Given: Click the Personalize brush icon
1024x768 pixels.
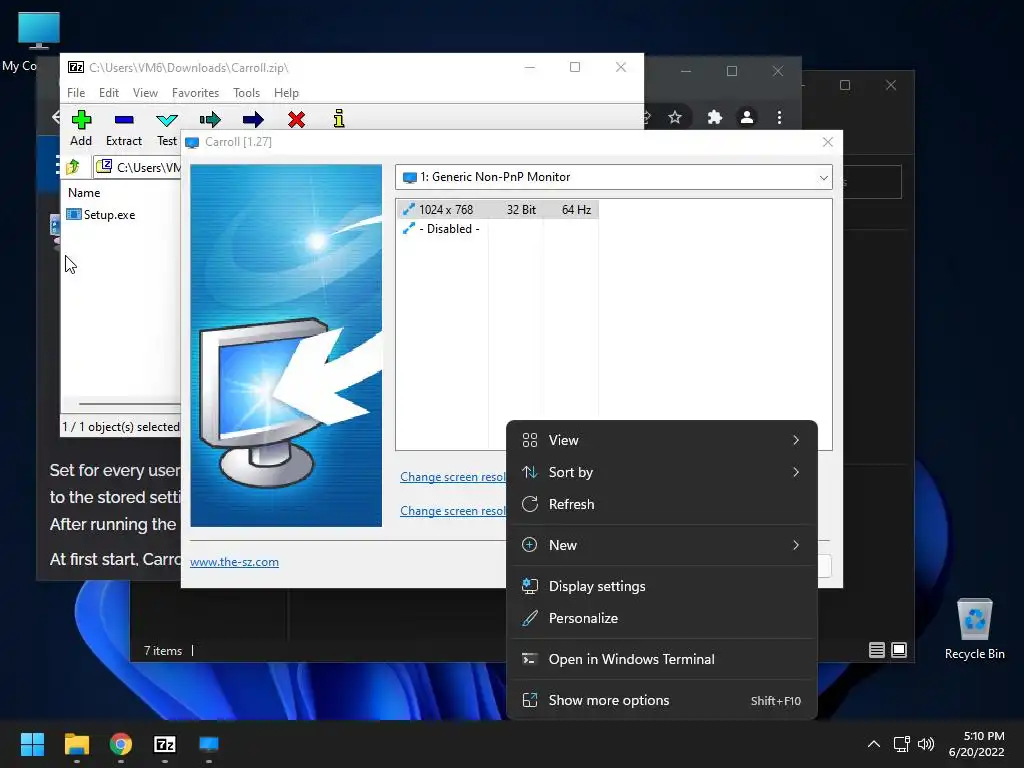Looking at the screenshot, I should pos(530,618).
